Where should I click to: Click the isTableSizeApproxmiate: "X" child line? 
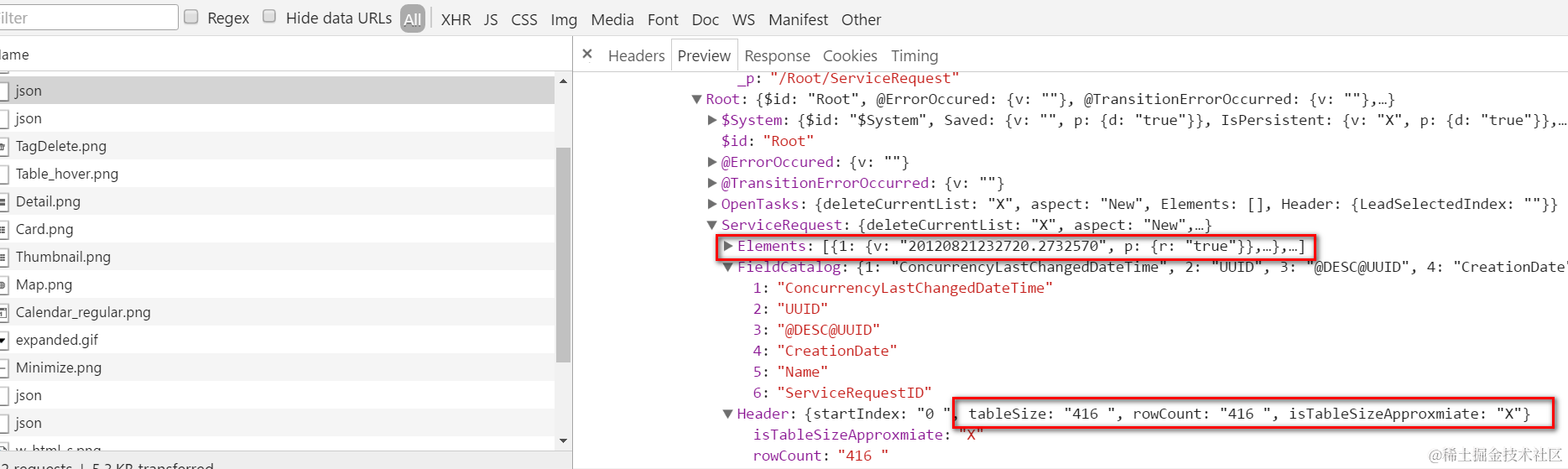(x=867, y=435)
